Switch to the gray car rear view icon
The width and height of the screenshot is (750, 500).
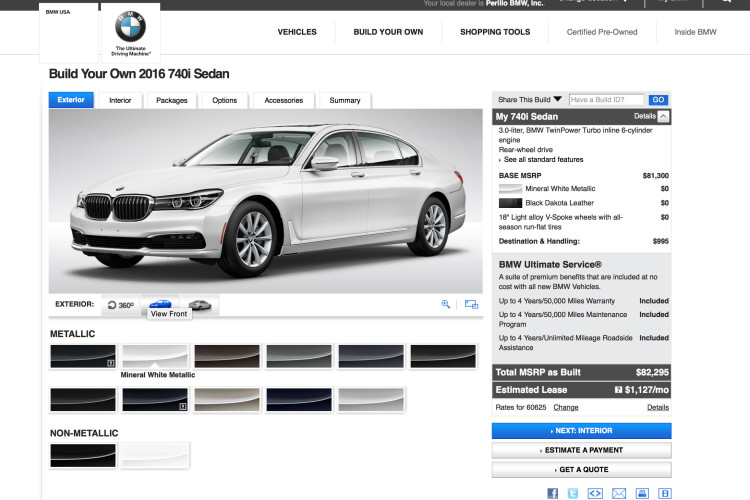point(200,305)
